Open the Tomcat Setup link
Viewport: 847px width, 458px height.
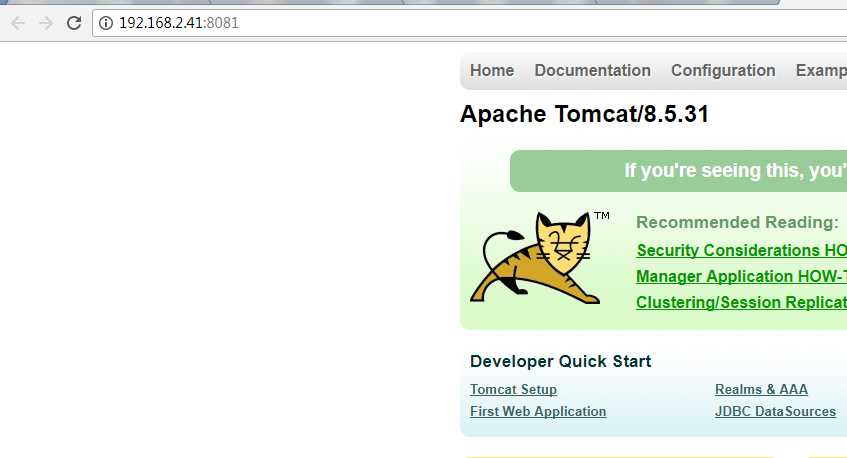513,389
